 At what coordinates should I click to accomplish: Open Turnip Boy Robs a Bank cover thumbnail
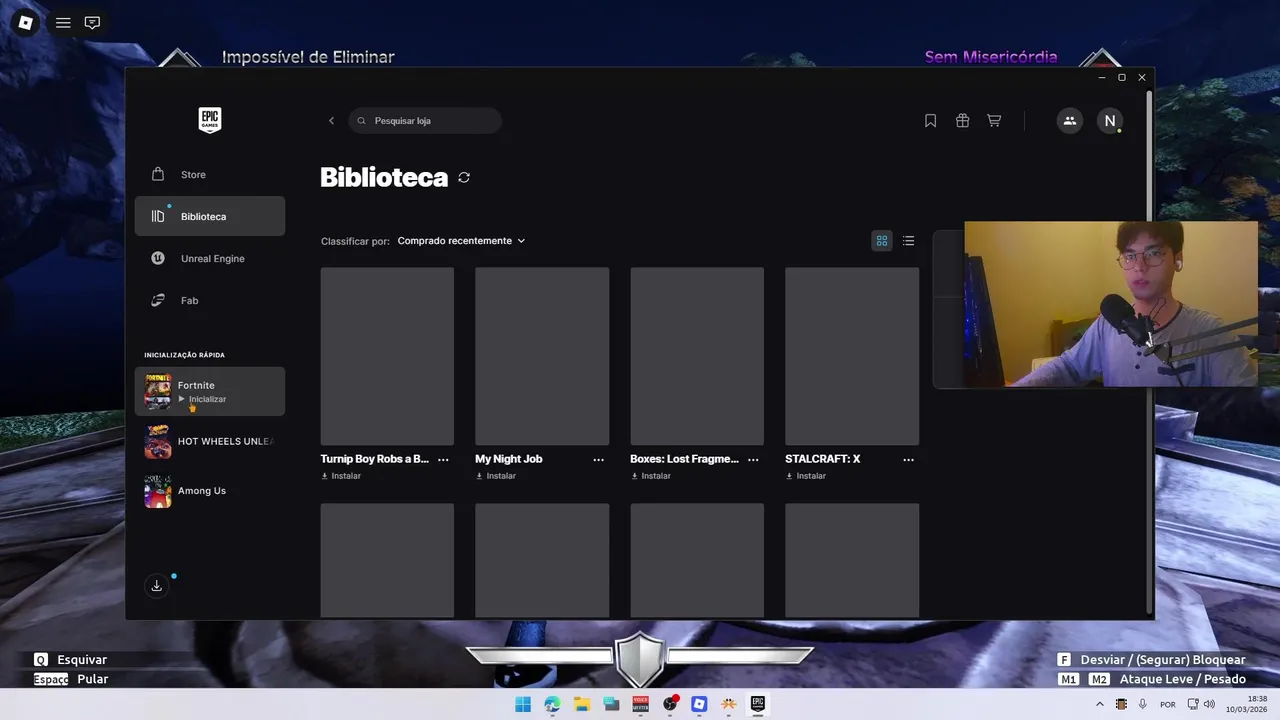387,356
